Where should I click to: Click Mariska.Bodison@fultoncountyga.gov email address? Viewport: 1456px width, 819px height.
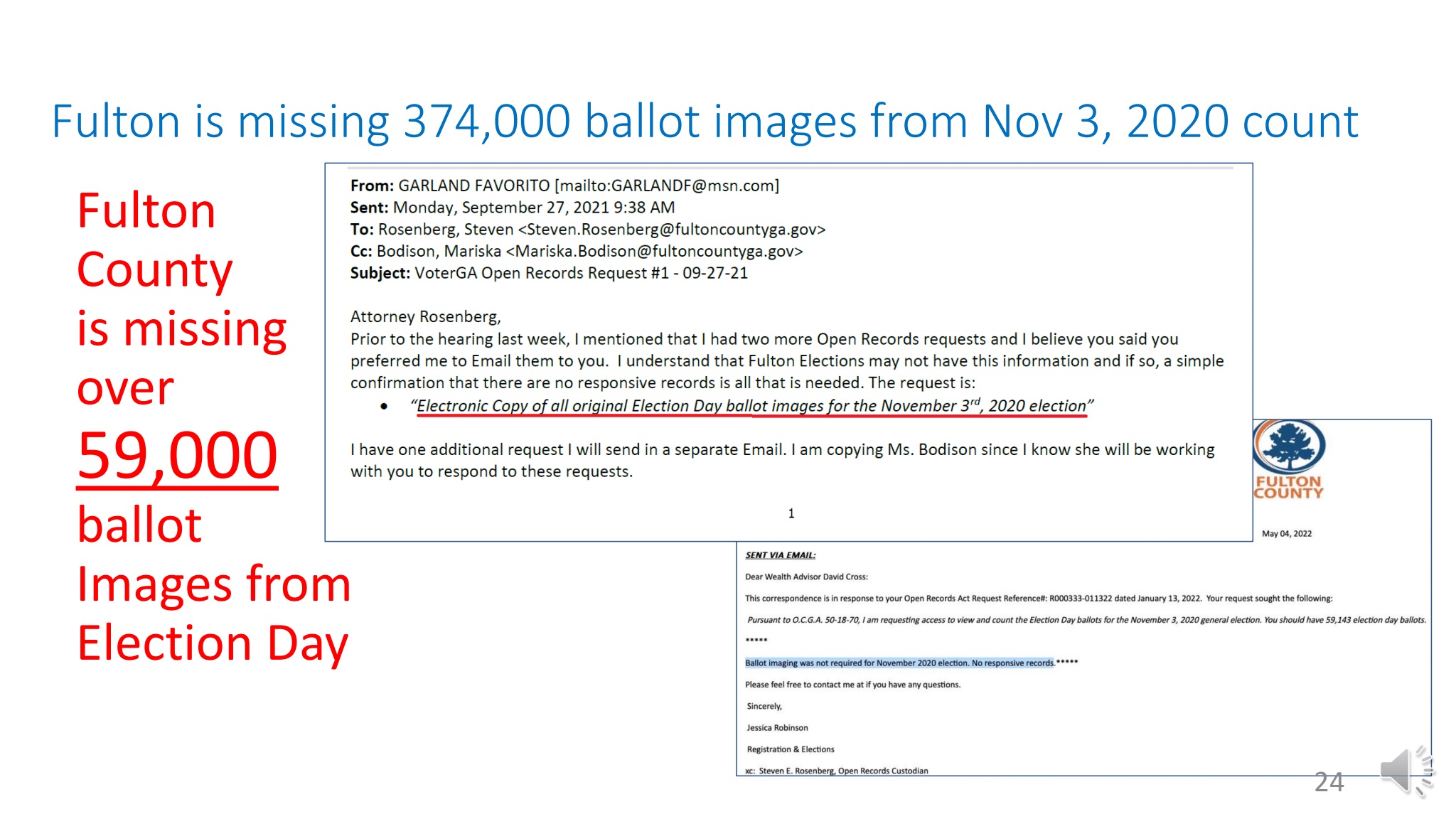coord(654,252)
